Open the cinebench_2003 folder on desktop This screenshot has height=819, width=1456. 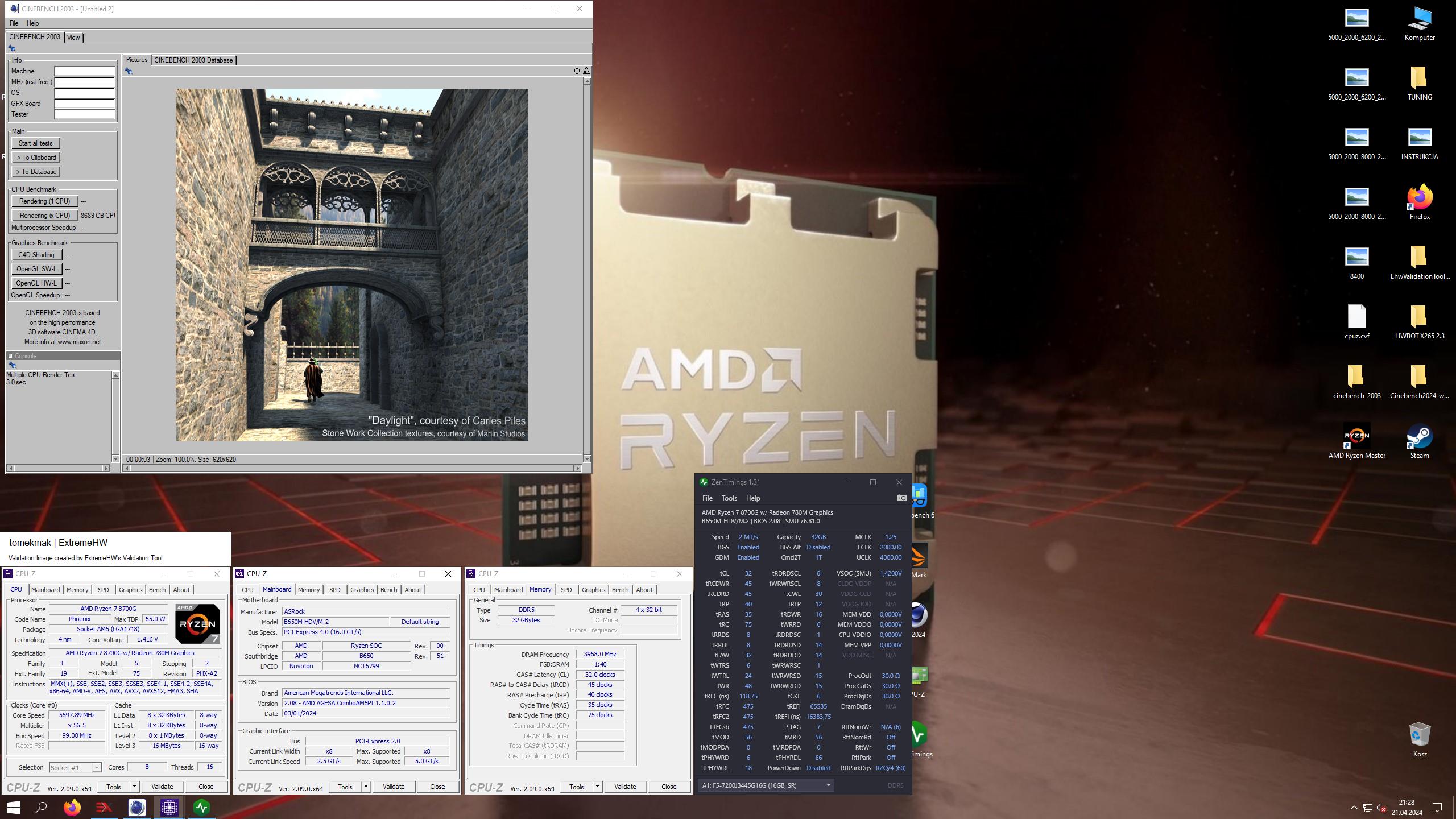(x=1356, y=382)
